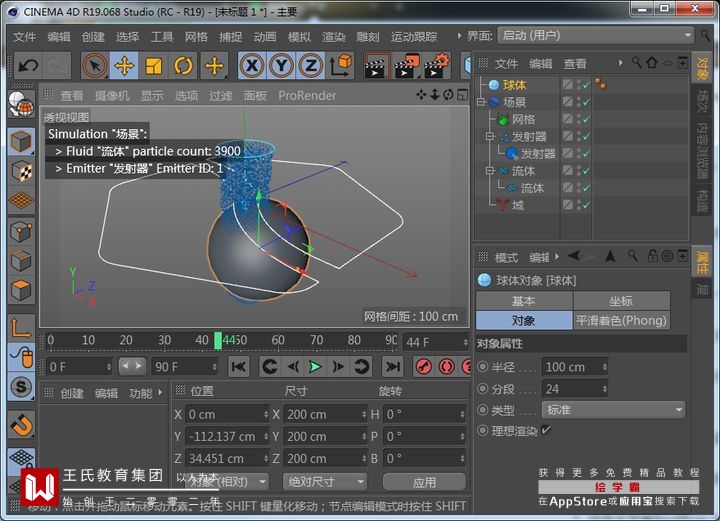Enable the Axis tool icon
720x521 pixels.
point(21,327)
